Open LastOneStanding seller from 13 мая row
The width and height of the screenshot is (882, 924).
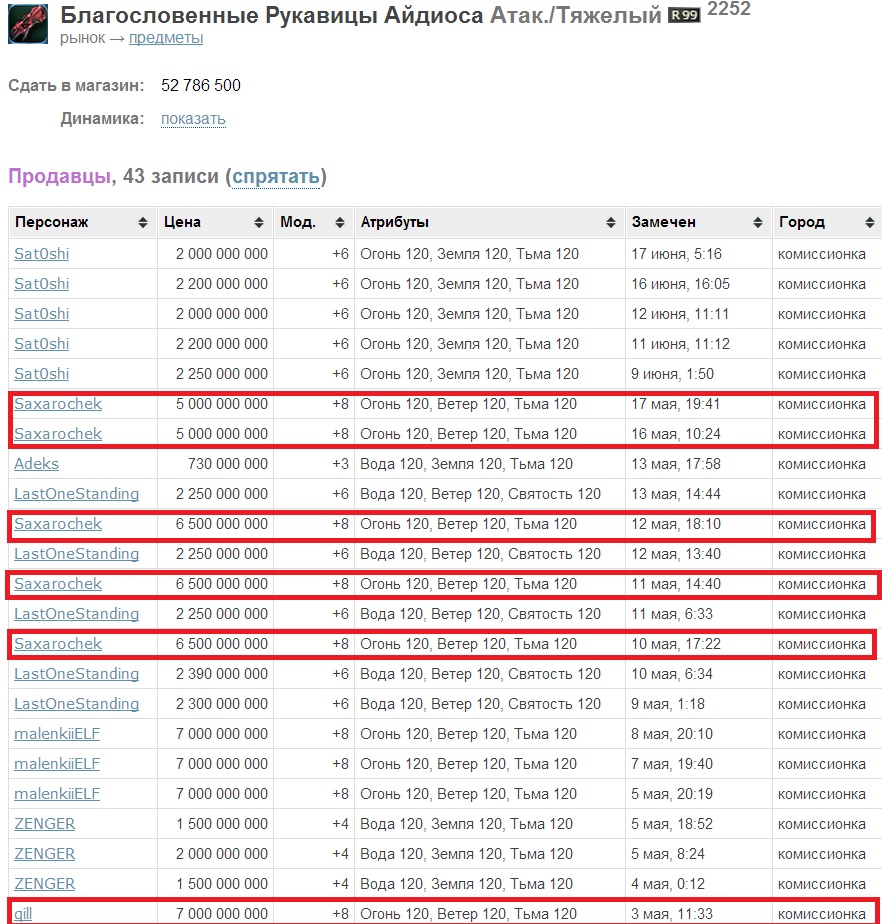pos(77,494)
